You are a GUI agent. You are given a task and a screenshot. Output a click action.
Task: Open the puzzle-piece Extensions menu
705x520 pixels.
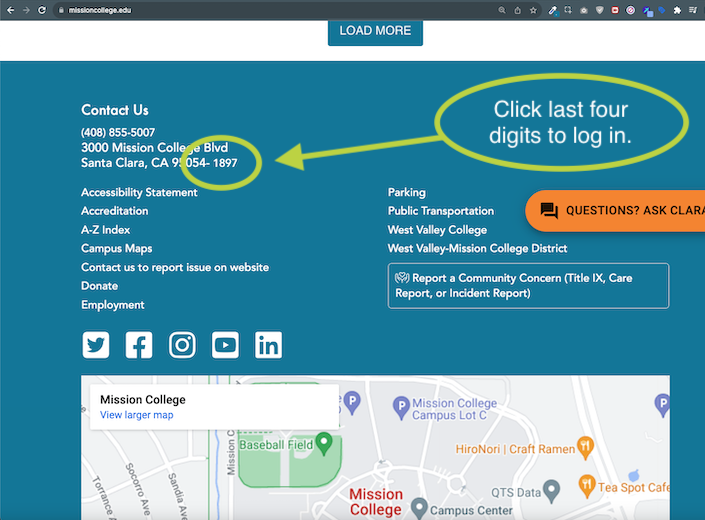[677, 10]
